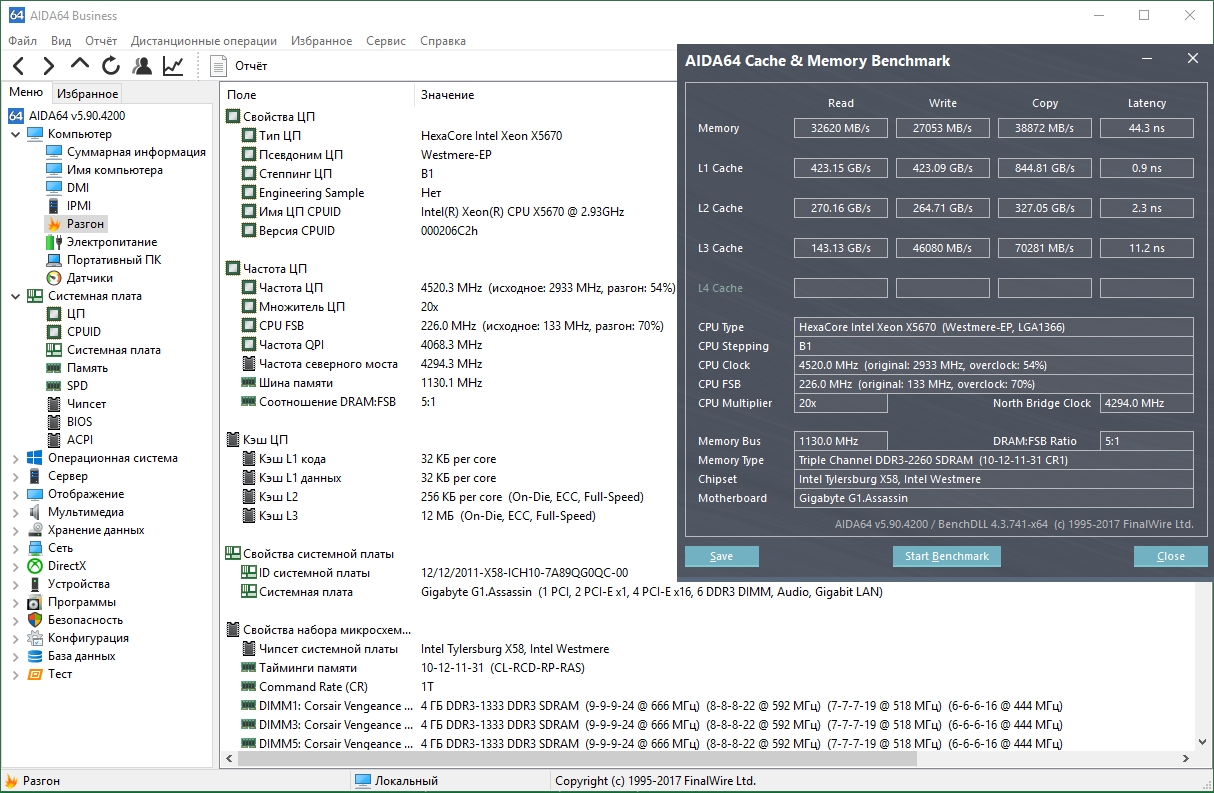Image resolution: width=1214 pixels, height=793 pixels.
Task: Click the Memory Bus 1130.0 MHz field
Action: (841, 441)
